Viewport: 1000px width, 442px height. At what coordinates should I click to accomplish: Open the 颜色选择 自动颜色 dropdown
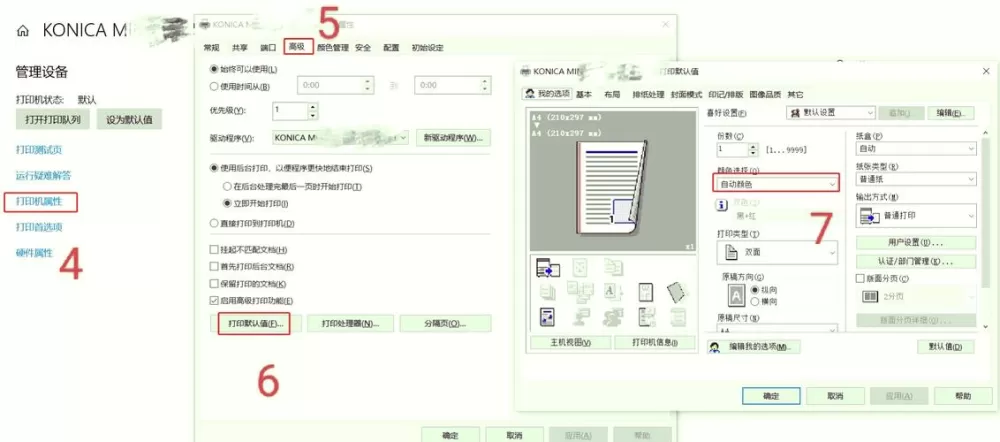pyautogui.click(x=776, y=184)
